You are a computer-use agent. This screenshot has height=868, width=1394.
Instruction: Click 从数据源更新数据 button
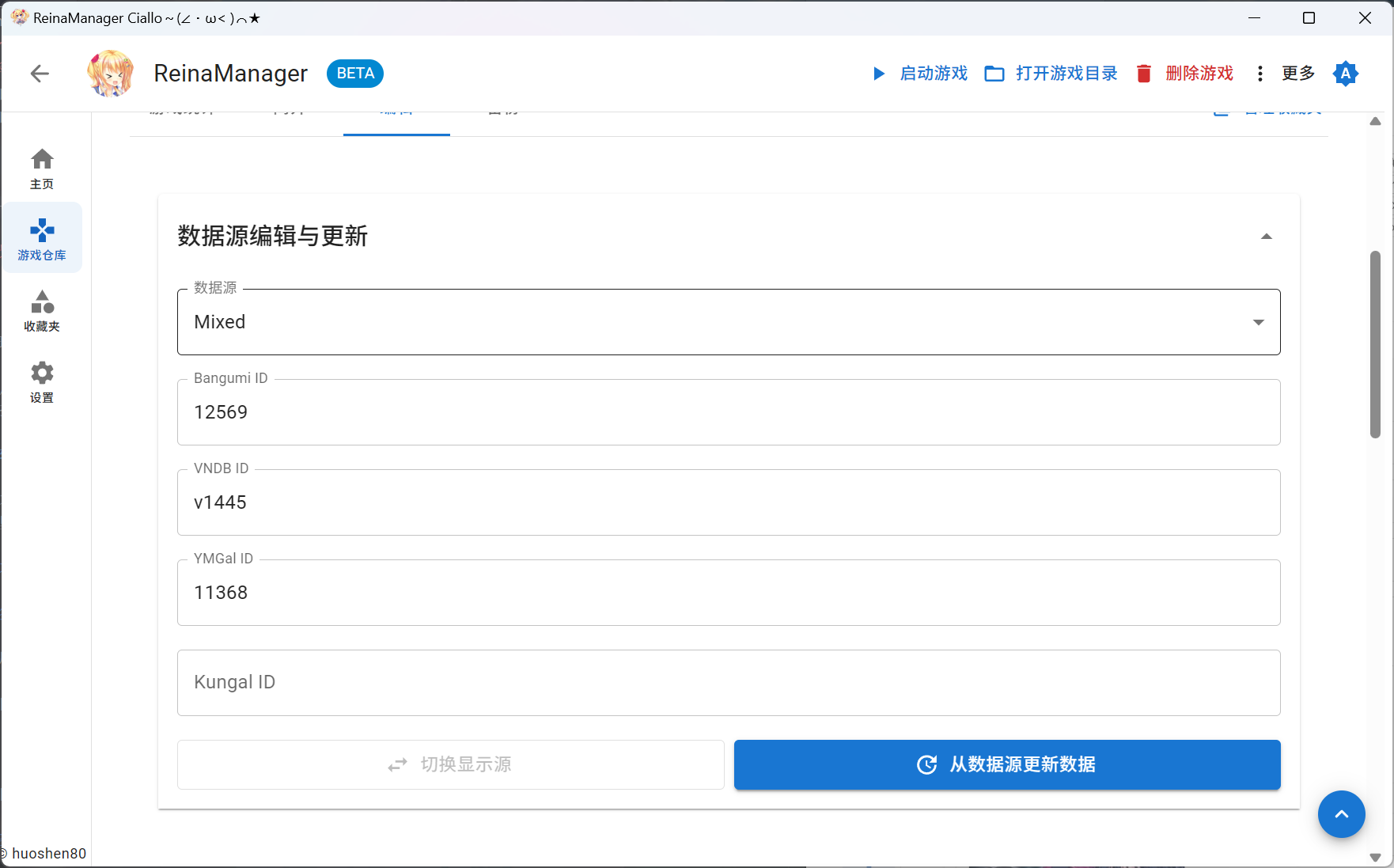point(1007,764)
